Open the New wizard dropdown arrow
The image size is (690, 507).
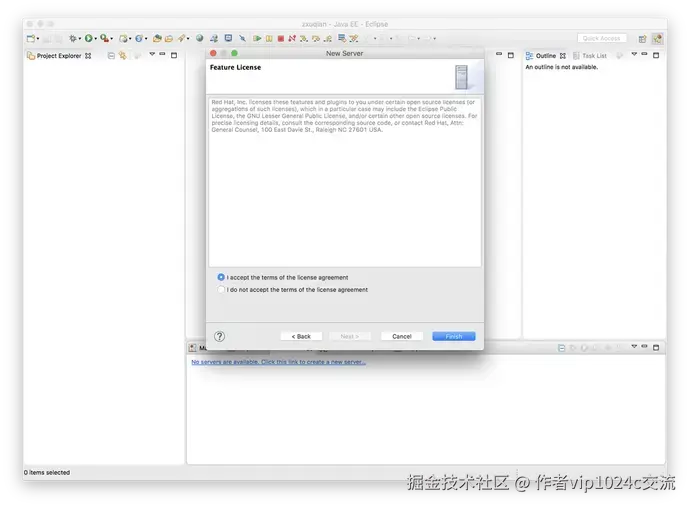(x=38, y=39)
